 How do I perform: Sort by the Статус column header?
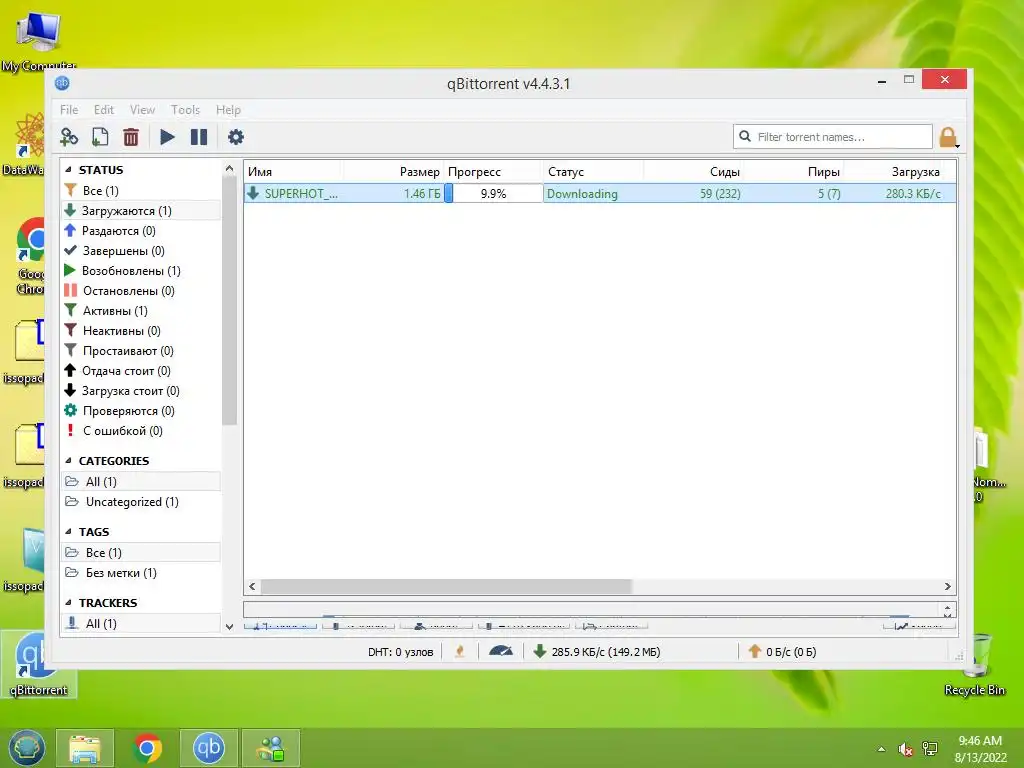pos(593,172)
